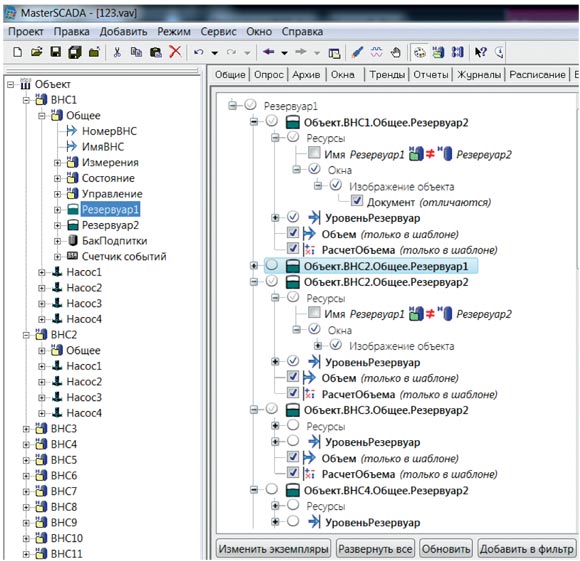
Task: Uncheck the first Объем checkbox
Action: [x=293, y=233]
